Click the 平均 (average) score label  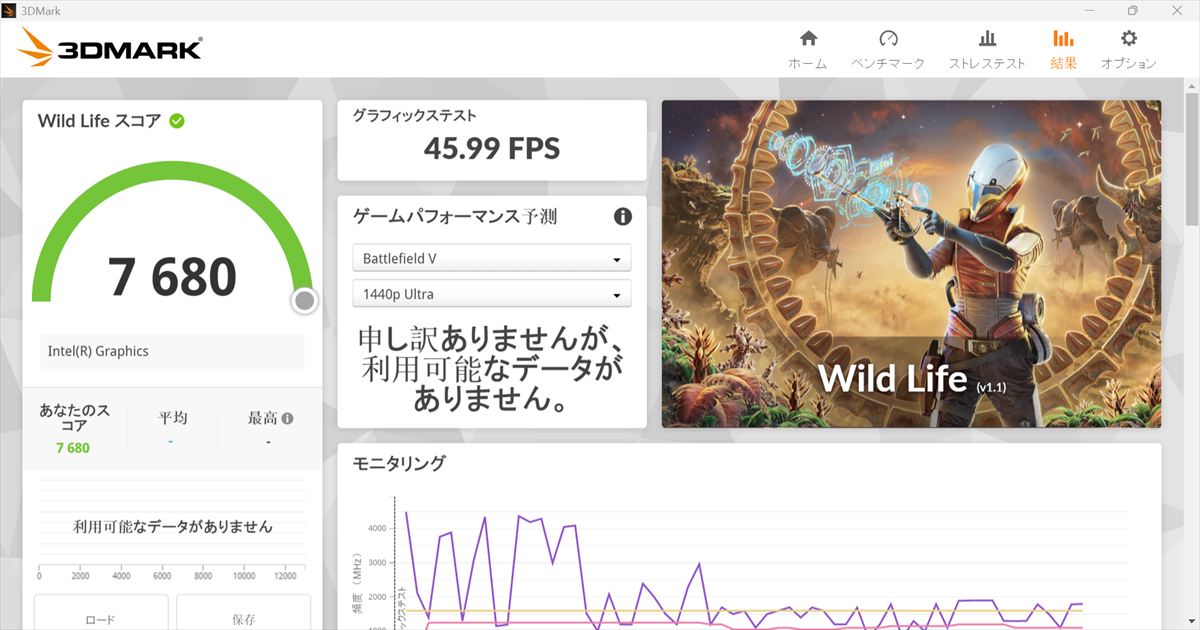coord(173,418)
